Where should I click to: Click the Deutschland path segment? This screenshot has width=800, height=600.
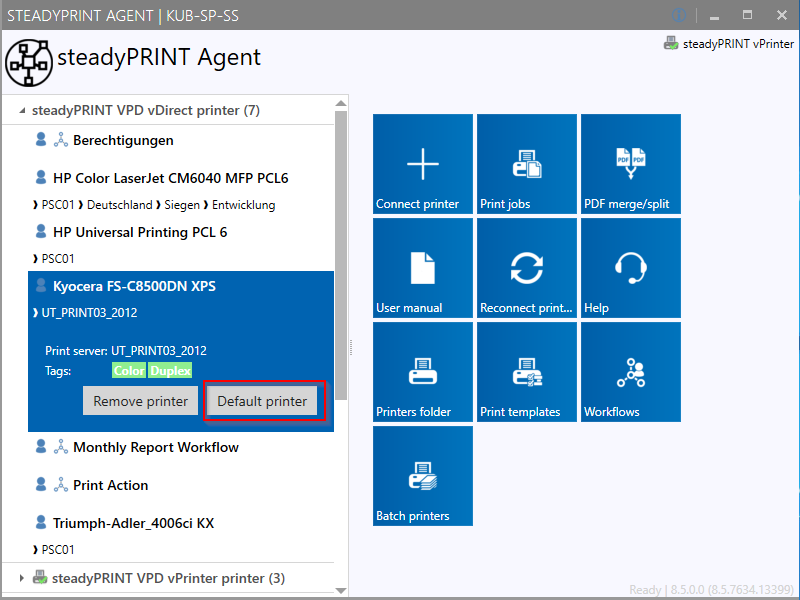pyautogui.click(x=119, y=205)
